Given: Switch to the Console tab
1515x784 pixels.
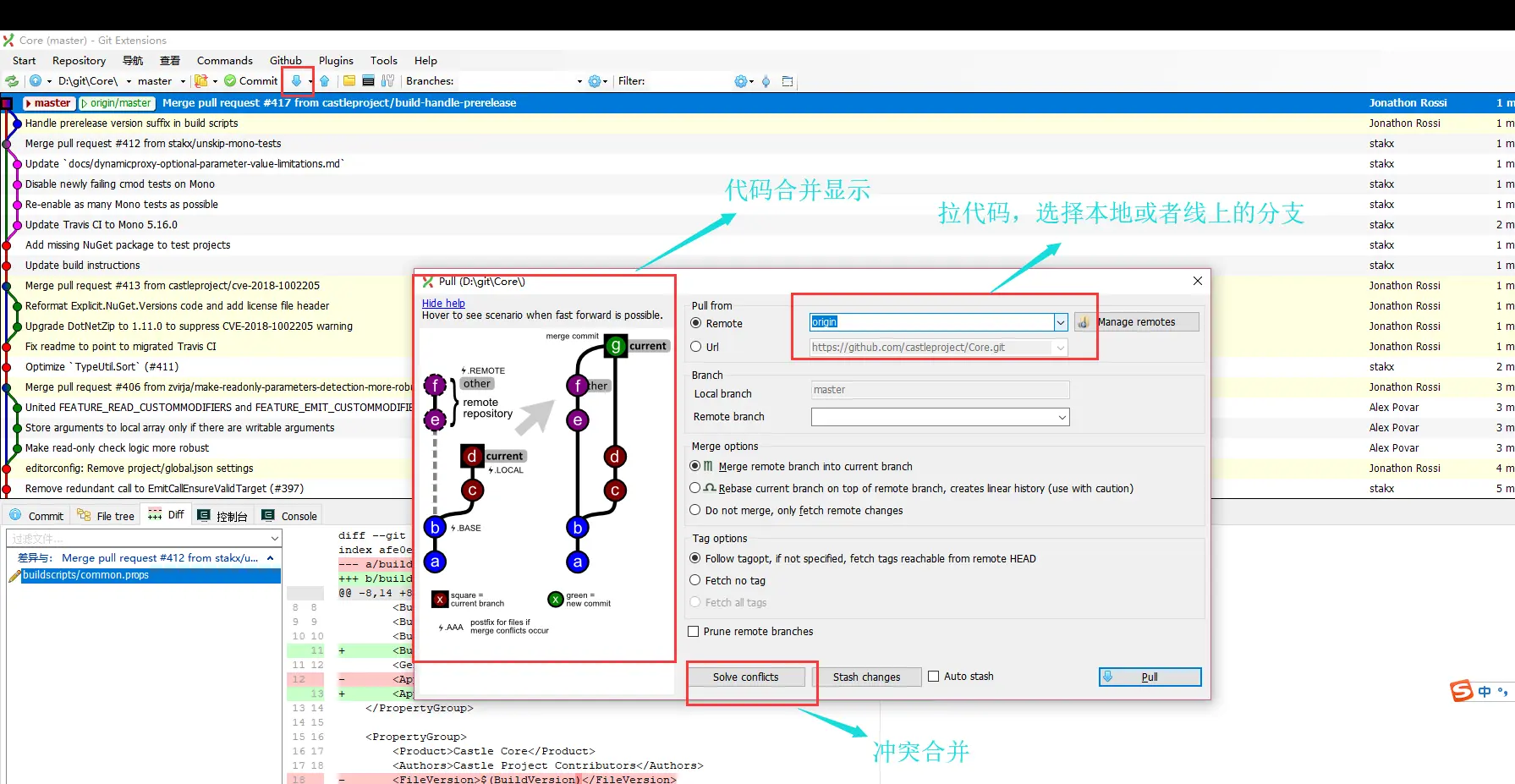Looking at the screenshot, I should pyautogui.click(x=289, y=516).
